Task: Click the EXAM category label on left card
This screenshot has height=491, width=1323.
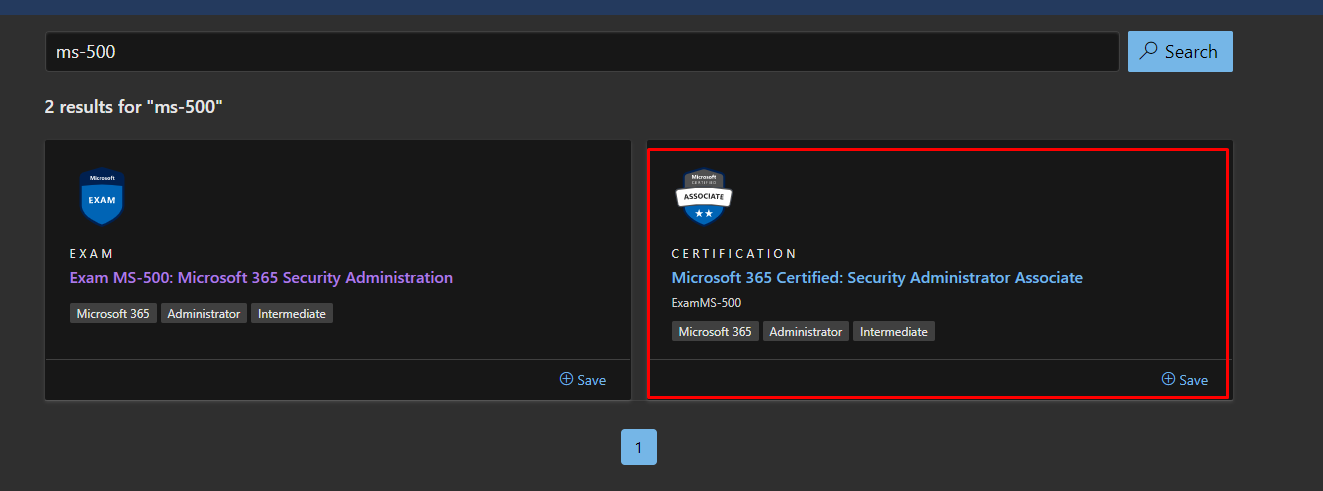Action: (x=92, y=254)
